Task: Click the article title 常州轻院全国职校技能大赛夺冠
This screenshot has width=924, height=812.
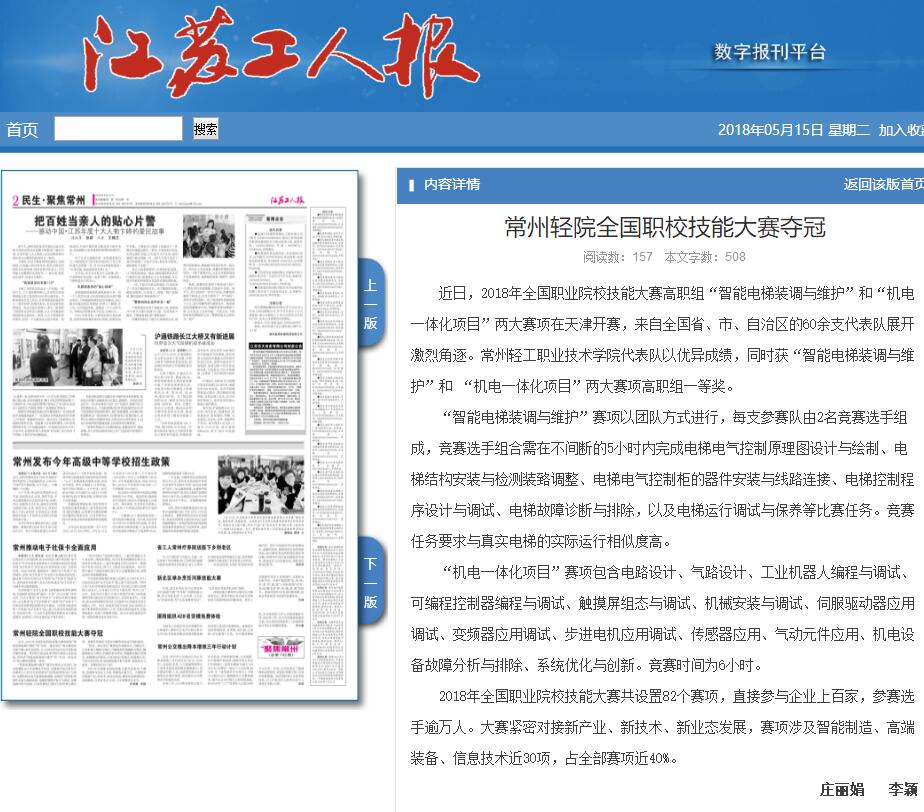Action: [665, 227]
